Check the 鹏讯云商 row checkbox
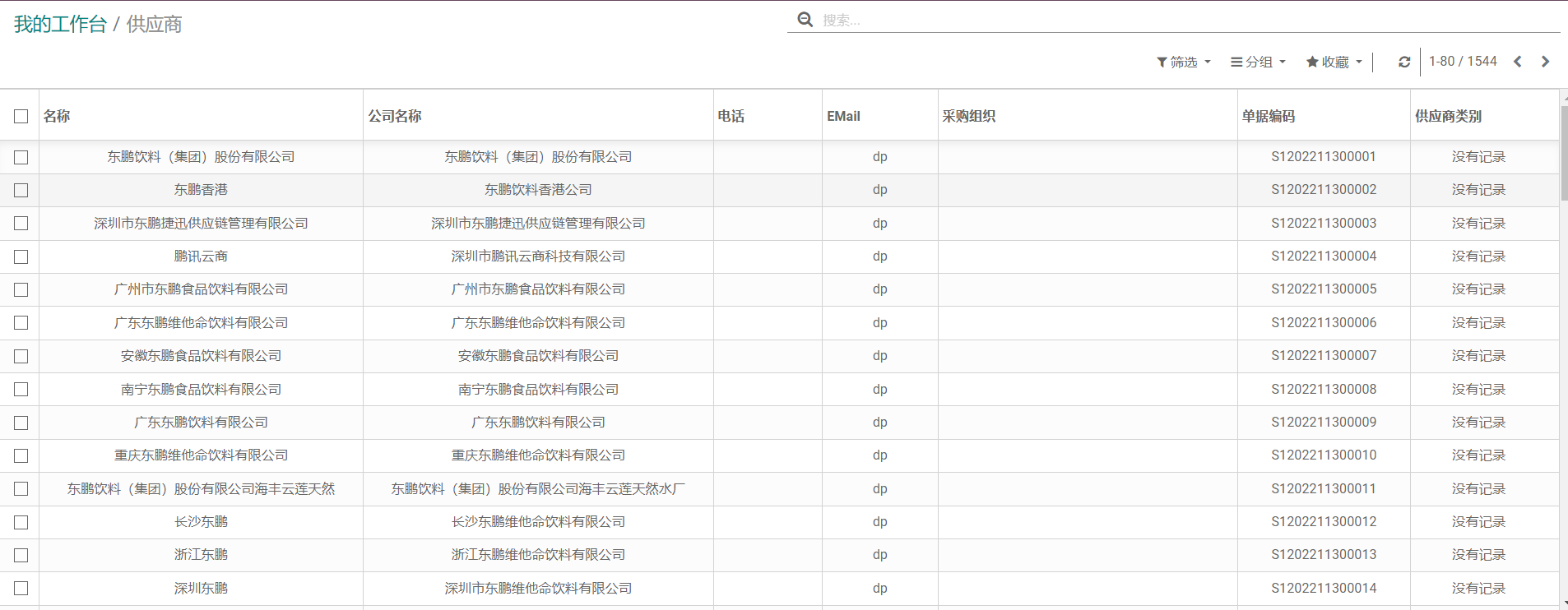This screenshot has height=610, width=1568. point(21,256)
